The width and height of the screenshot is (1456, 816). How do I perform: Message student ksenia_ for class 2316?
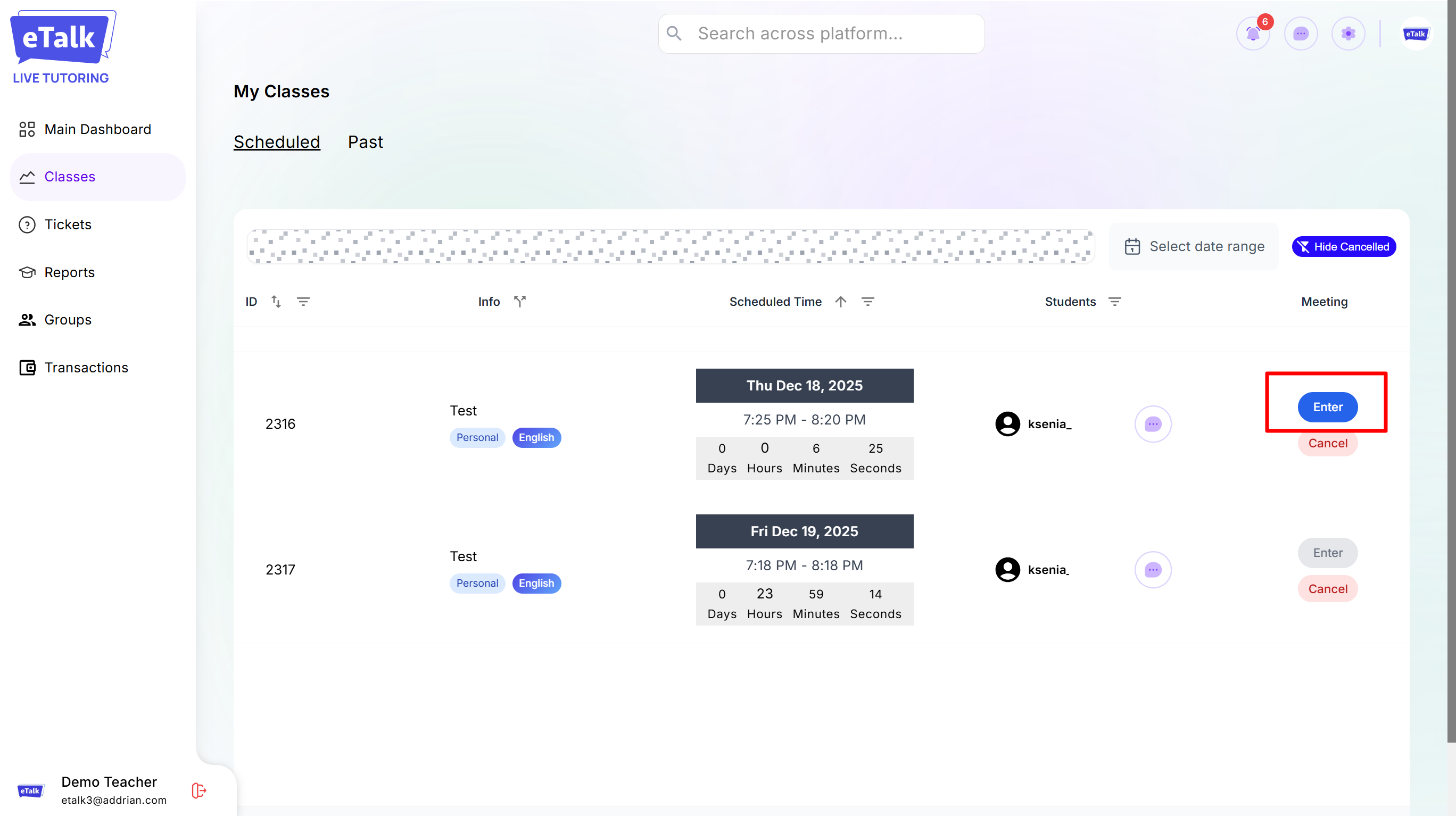(x=1153, y=424)
